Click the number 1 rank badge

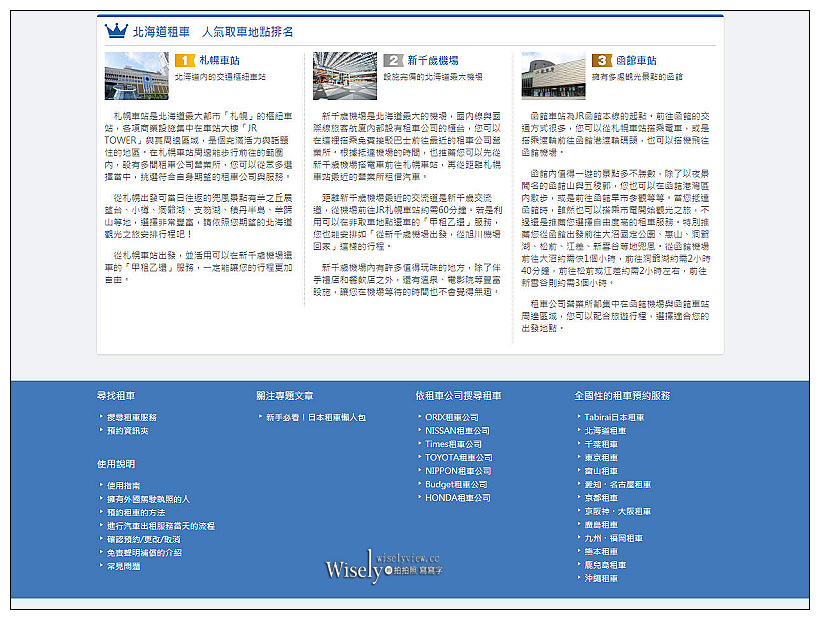(x=184, y=61)
